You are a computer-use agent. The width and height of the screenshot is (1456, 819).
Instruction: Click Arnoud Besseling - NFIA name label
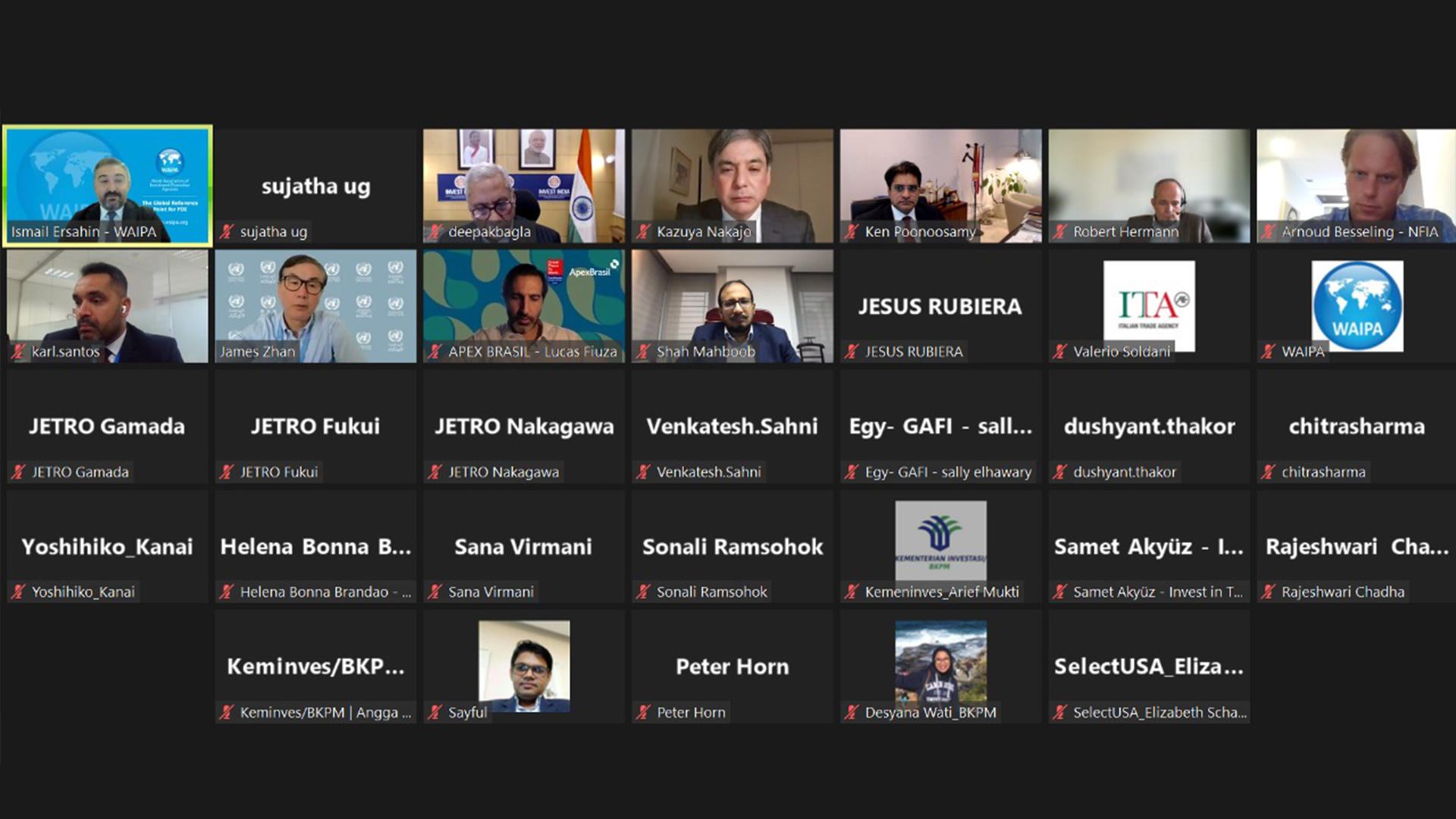point(1360,232)
